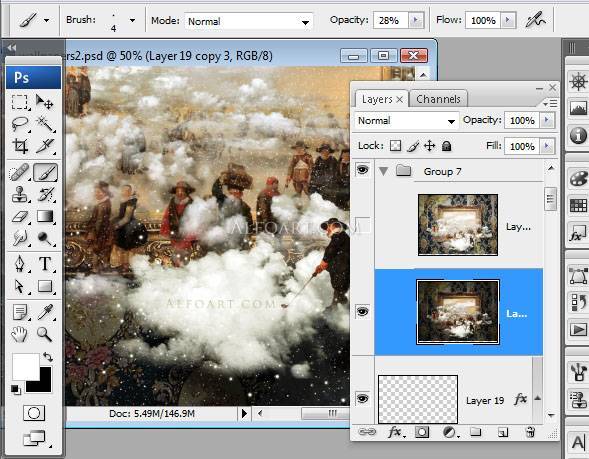Hide Layer 19 visibility eye
This screenshot has height=459, width=589.
coord(362,398)
